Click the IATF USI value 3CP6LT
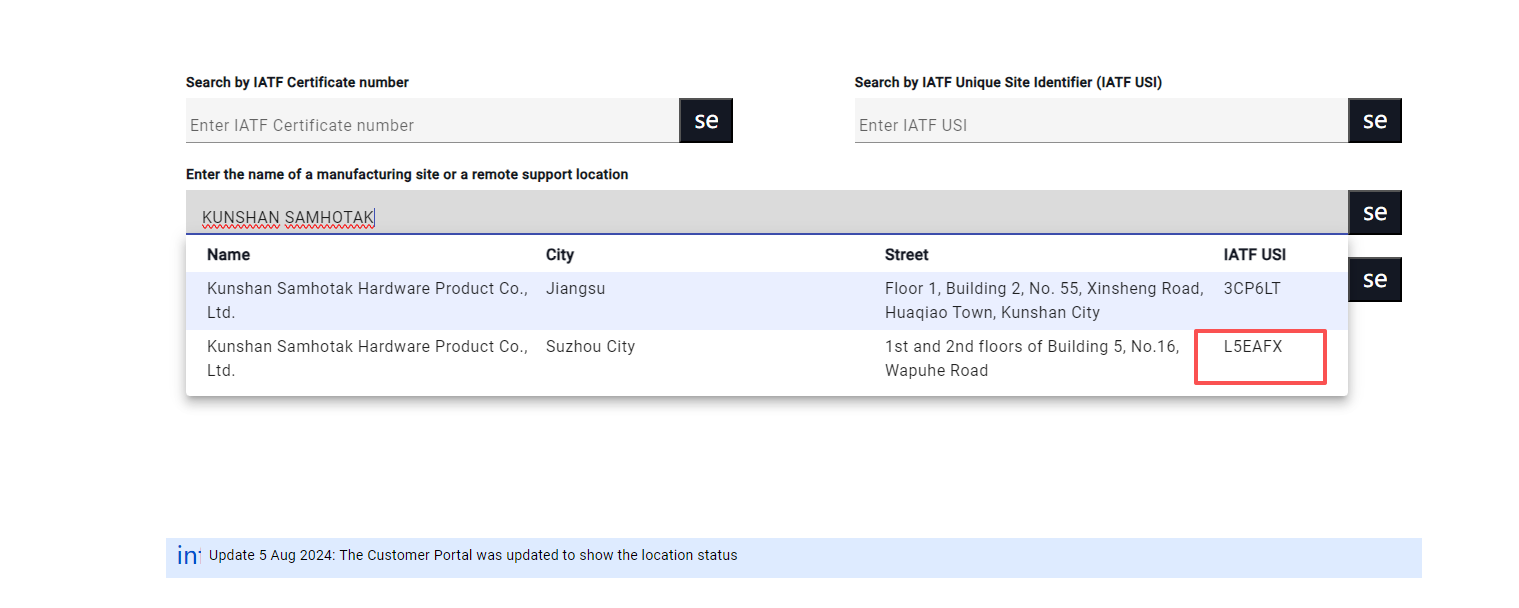 click(1252, 288)
